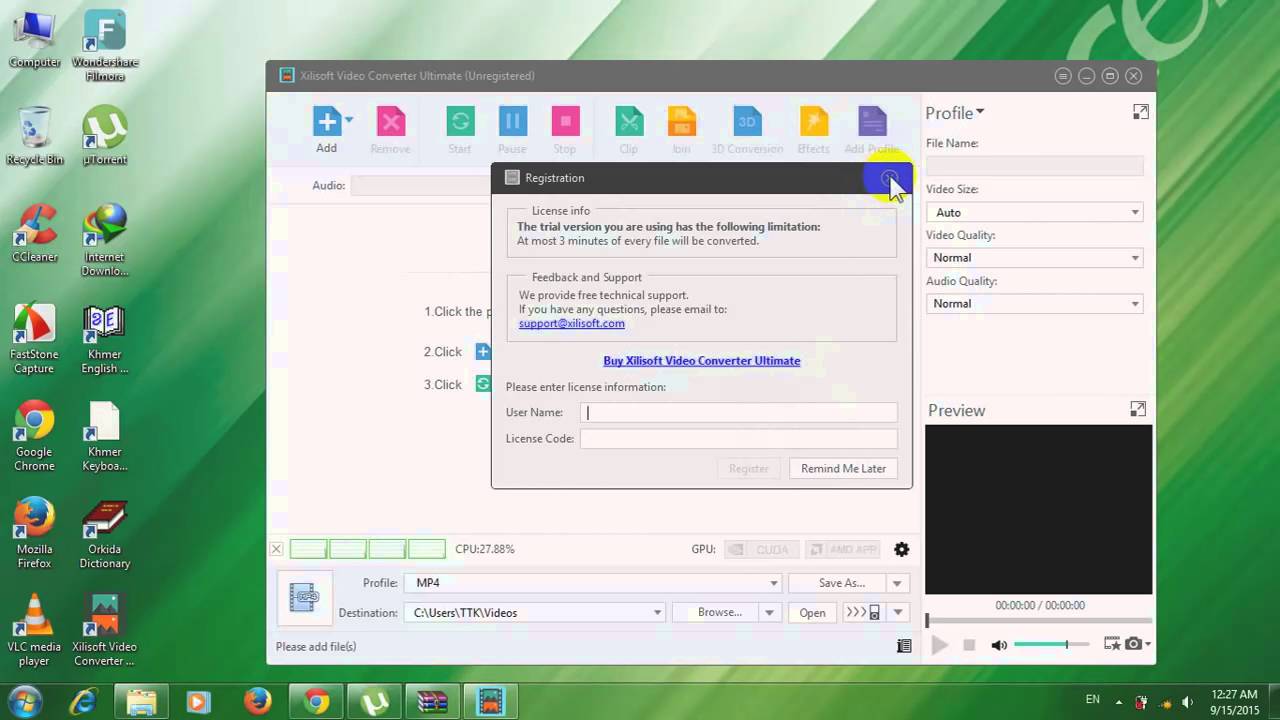Click the preview Play button
The width and height of the screenshot is (1280, 720).
tap(939, 645)
